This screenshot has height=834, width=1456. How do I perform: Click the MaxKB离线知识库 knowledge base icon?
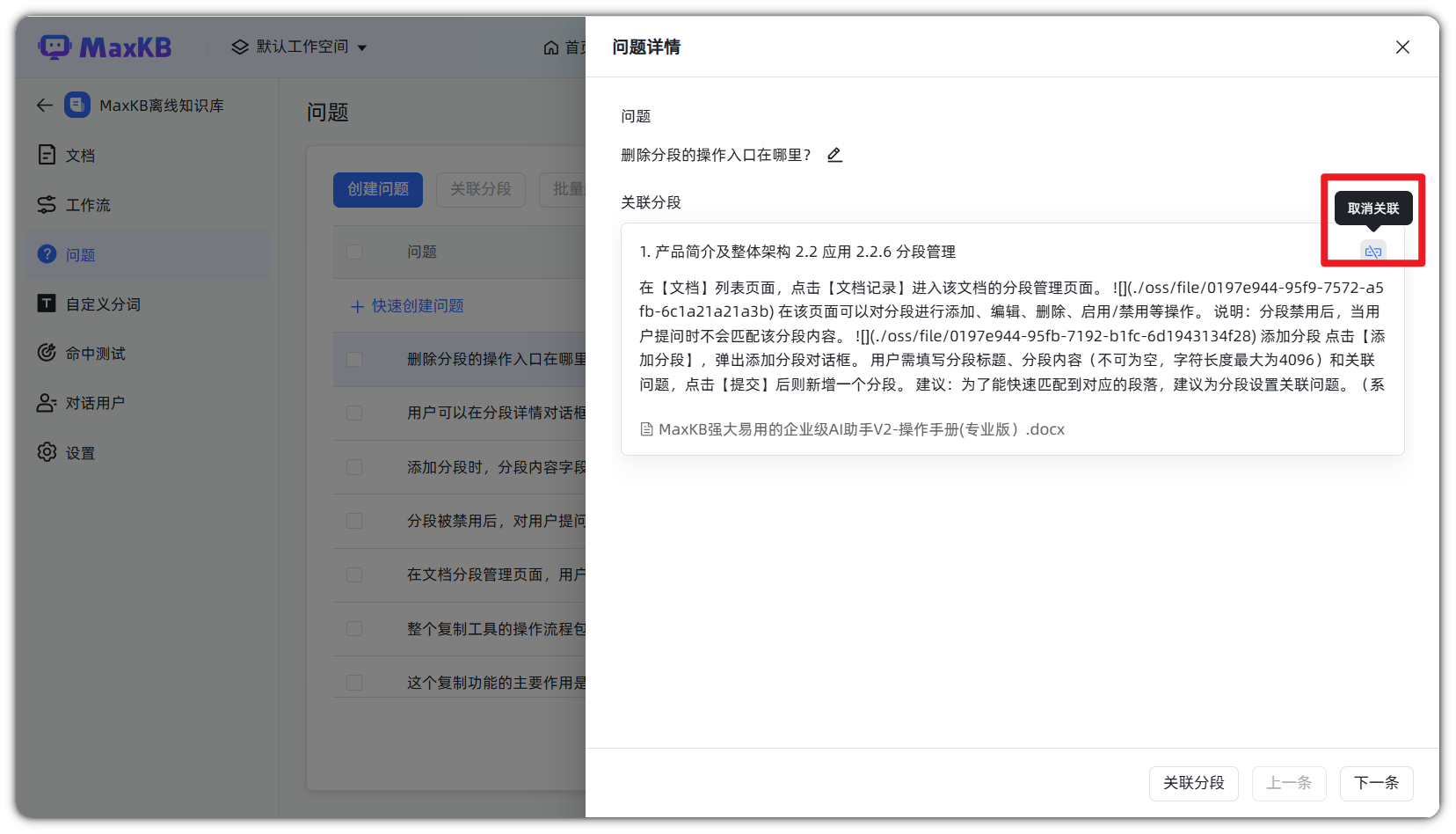pyautogui.click(x=77, y=106)
